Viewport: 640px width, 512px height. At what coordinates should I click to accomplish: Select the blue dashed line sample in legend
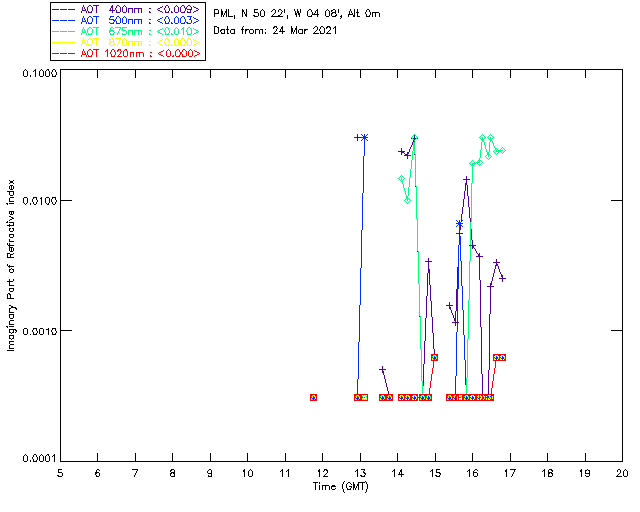pyautogui.click(x=64, y=20)
